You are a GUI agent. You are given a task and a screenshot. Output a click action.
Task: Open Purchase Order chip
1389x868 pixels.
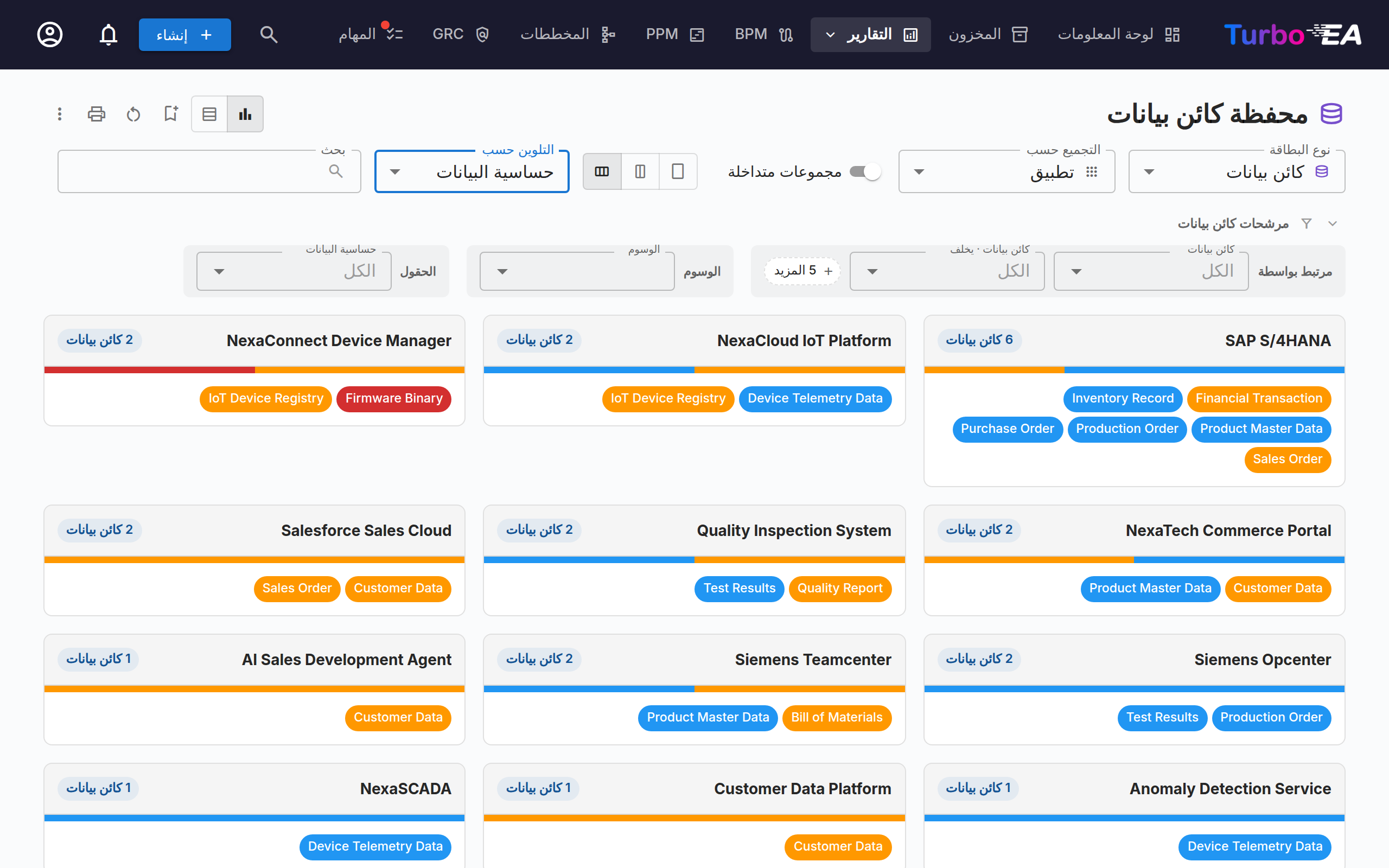coord(1008,429)
